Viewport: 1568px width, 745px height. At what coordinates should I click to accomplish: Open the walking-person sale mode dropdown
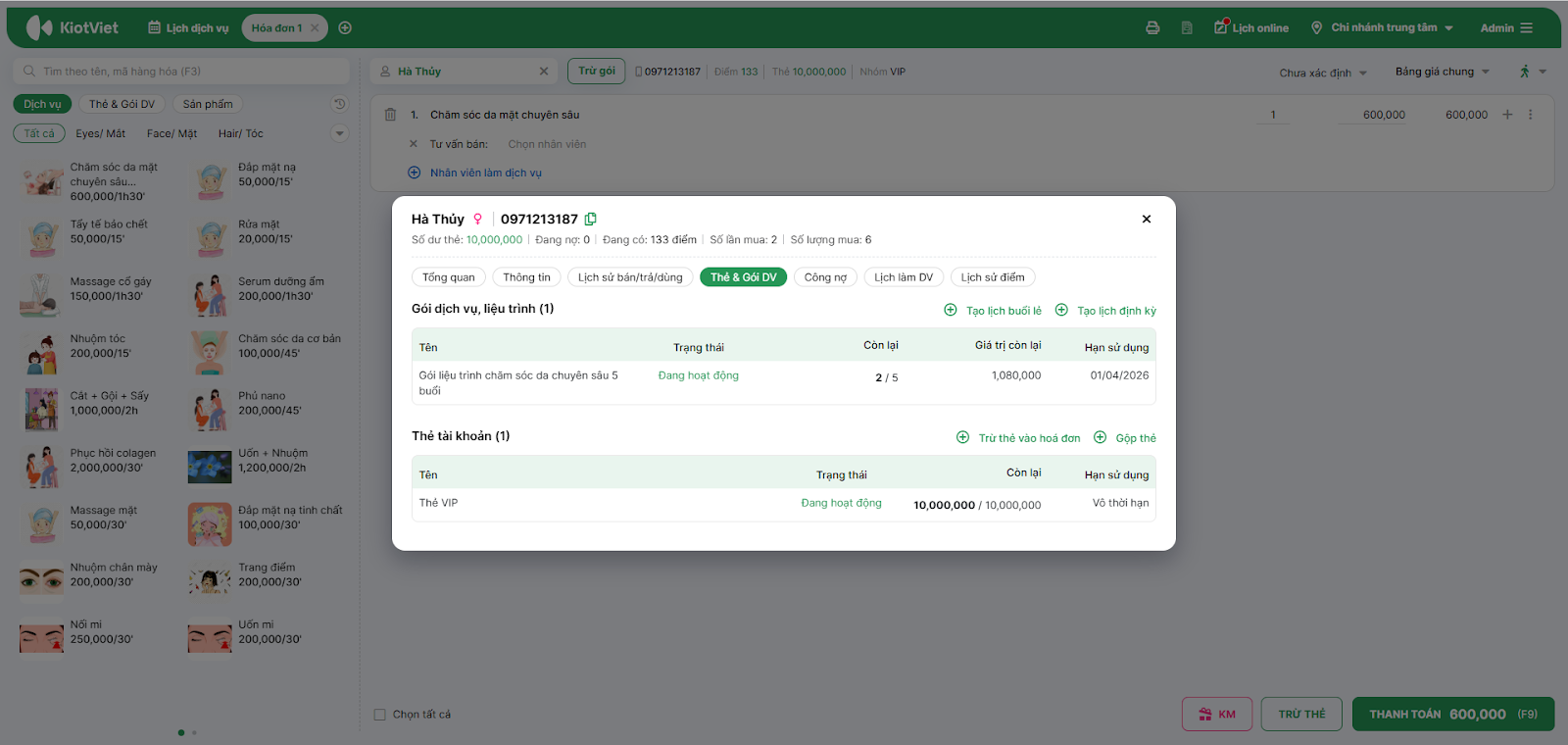pyautogui.click(x=1533, y=72)
